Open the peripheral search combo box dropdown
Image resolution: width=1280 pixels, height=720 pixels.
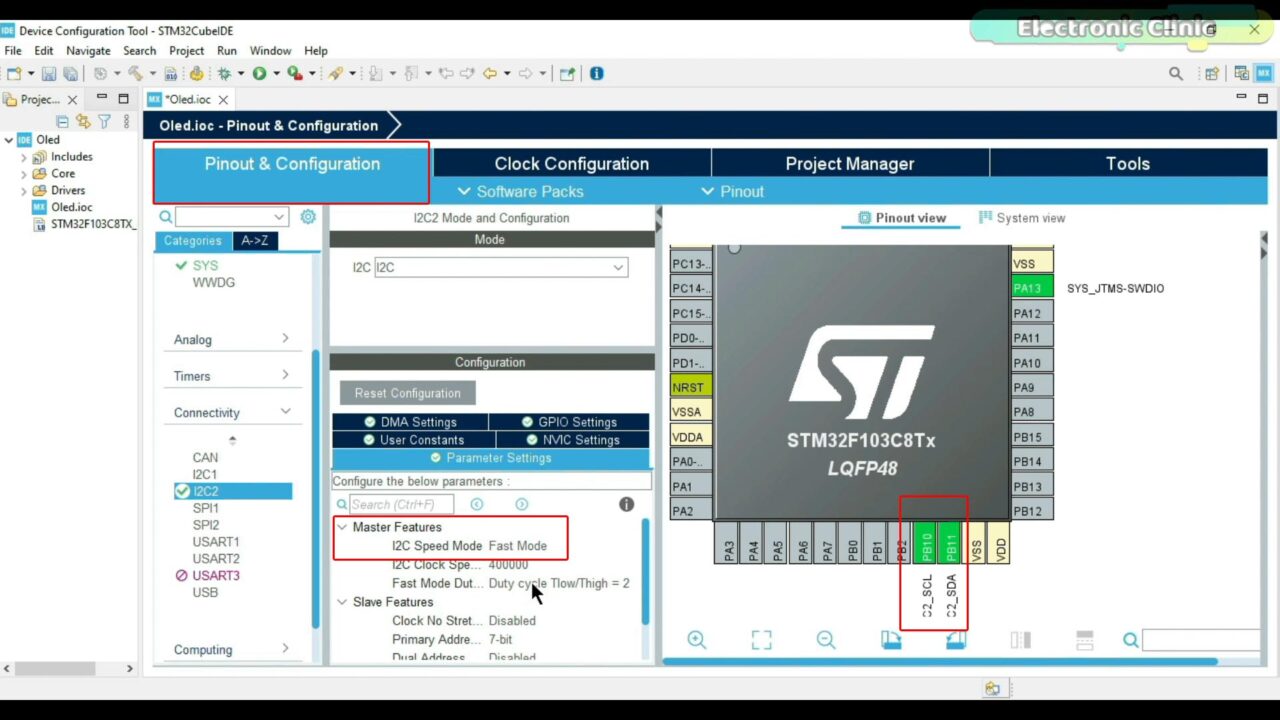click(279, 217)
